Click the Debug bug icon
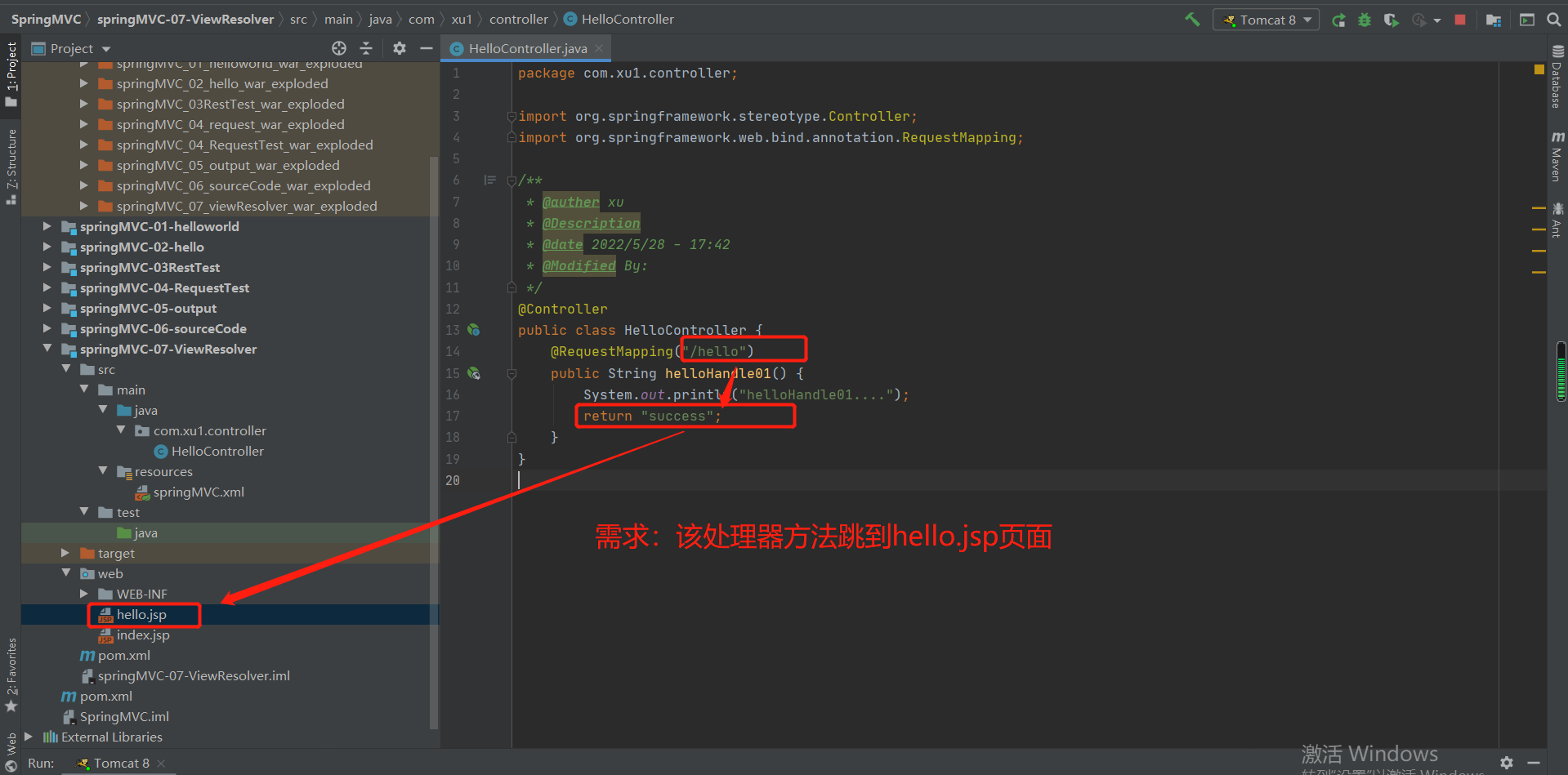Viewport: 1568px width, 775px height. tap(1365, 20)
